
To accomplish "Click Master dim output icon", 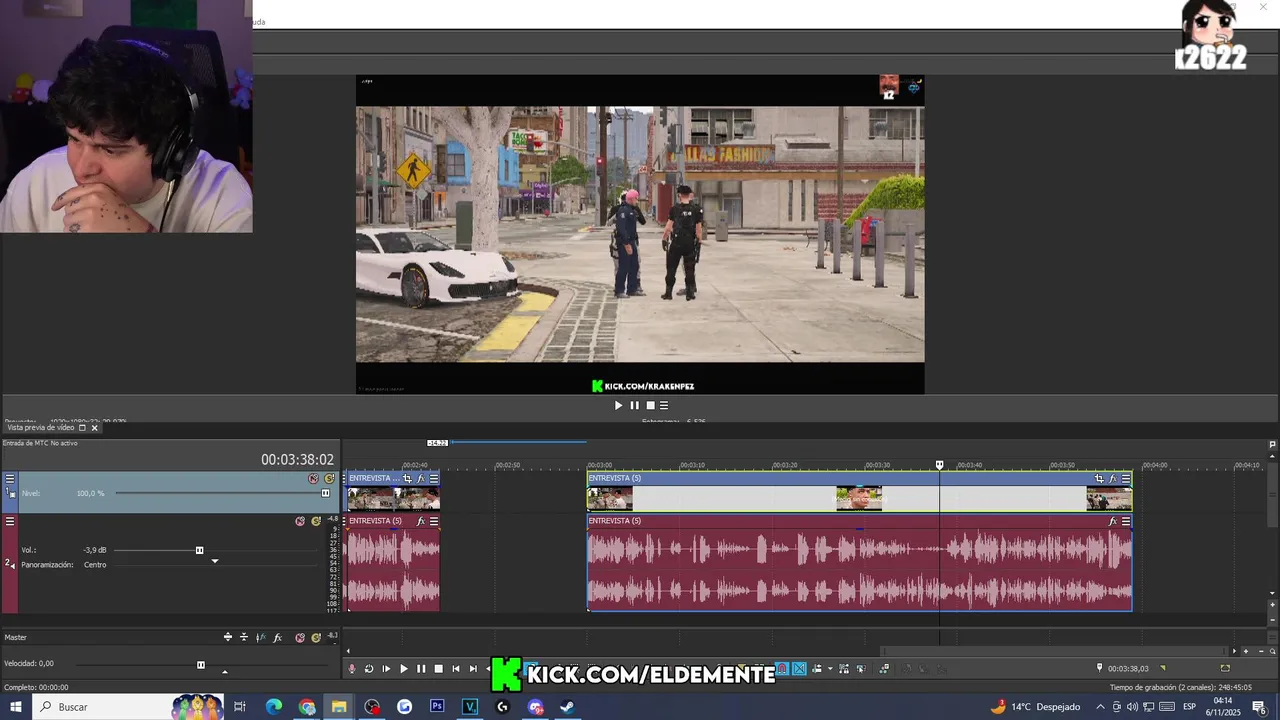I will coord(244,637).
